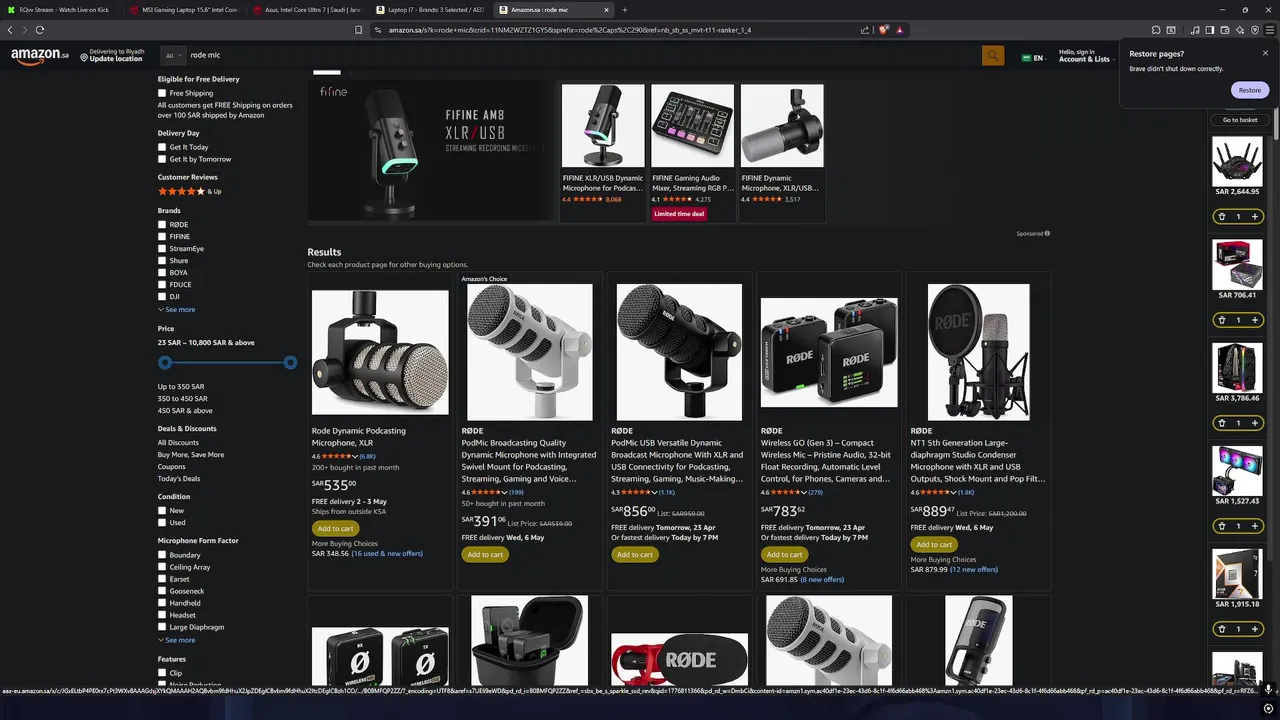This screenshot has width=1280, height=720.
Task: Add Rode Dynamic Podcasting Microphone to cart
Action: point(335,528)
